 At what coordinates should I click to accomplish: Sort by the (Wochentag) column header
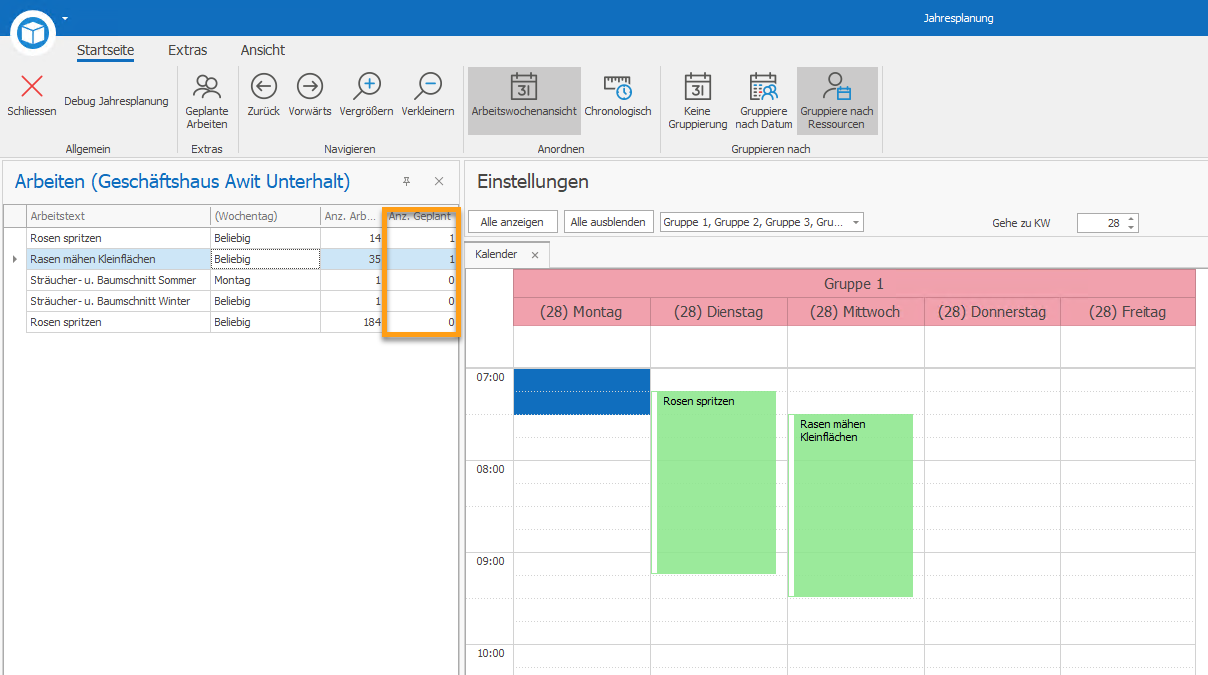point(265,216)
